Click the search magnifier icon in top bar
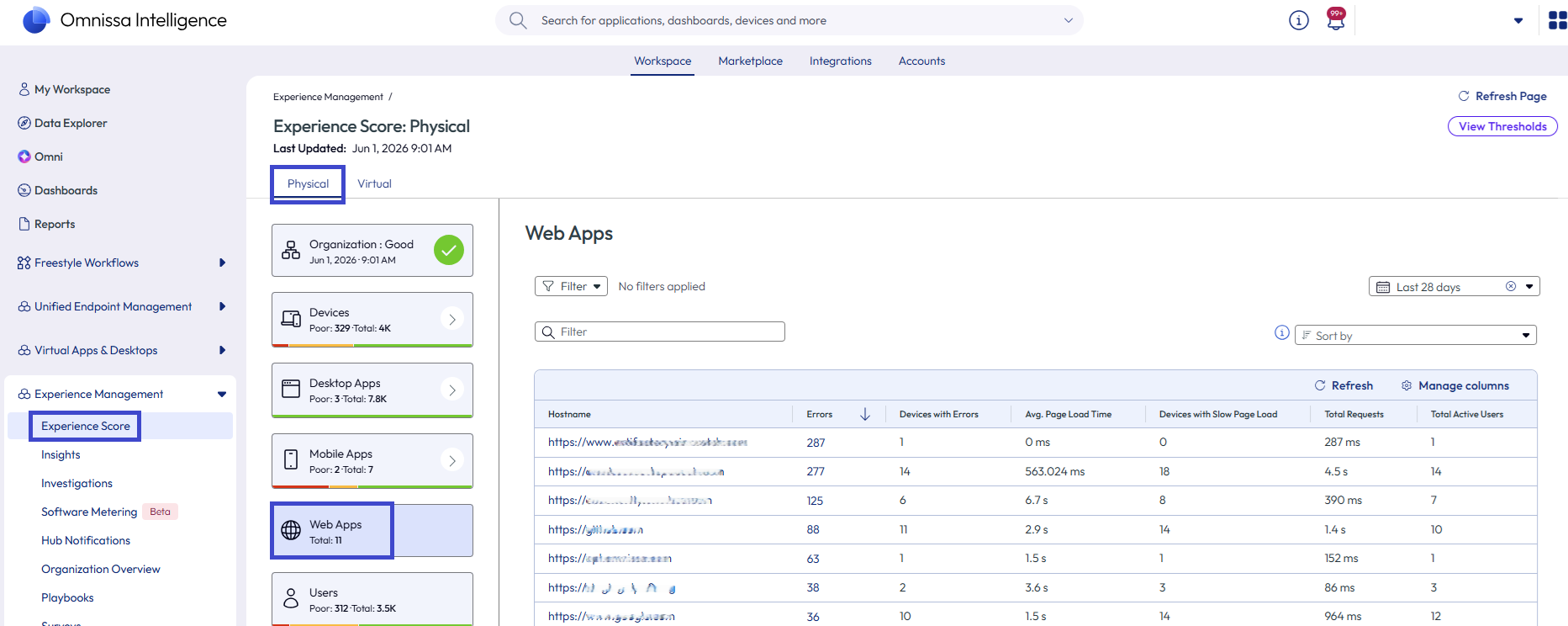This screenshot has height=626, width=1568. [518, 20]
